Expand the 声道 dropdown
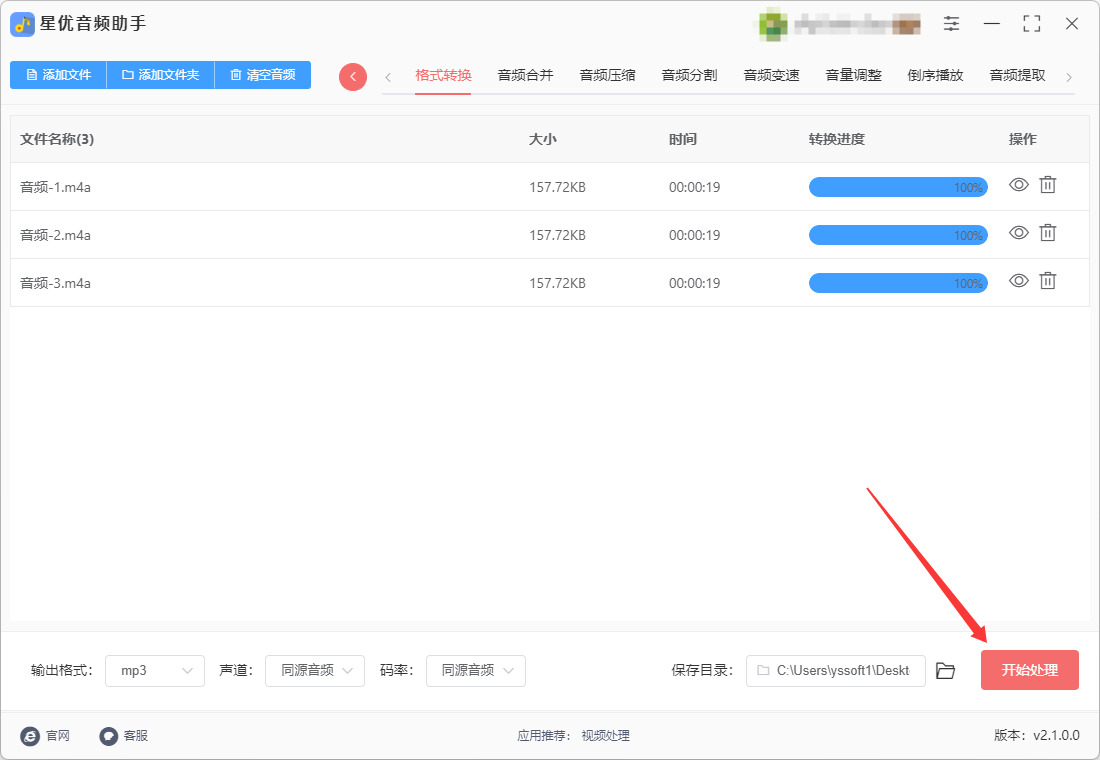The height and width of the screenshot is (760, 1100). (x=315, y=671)
